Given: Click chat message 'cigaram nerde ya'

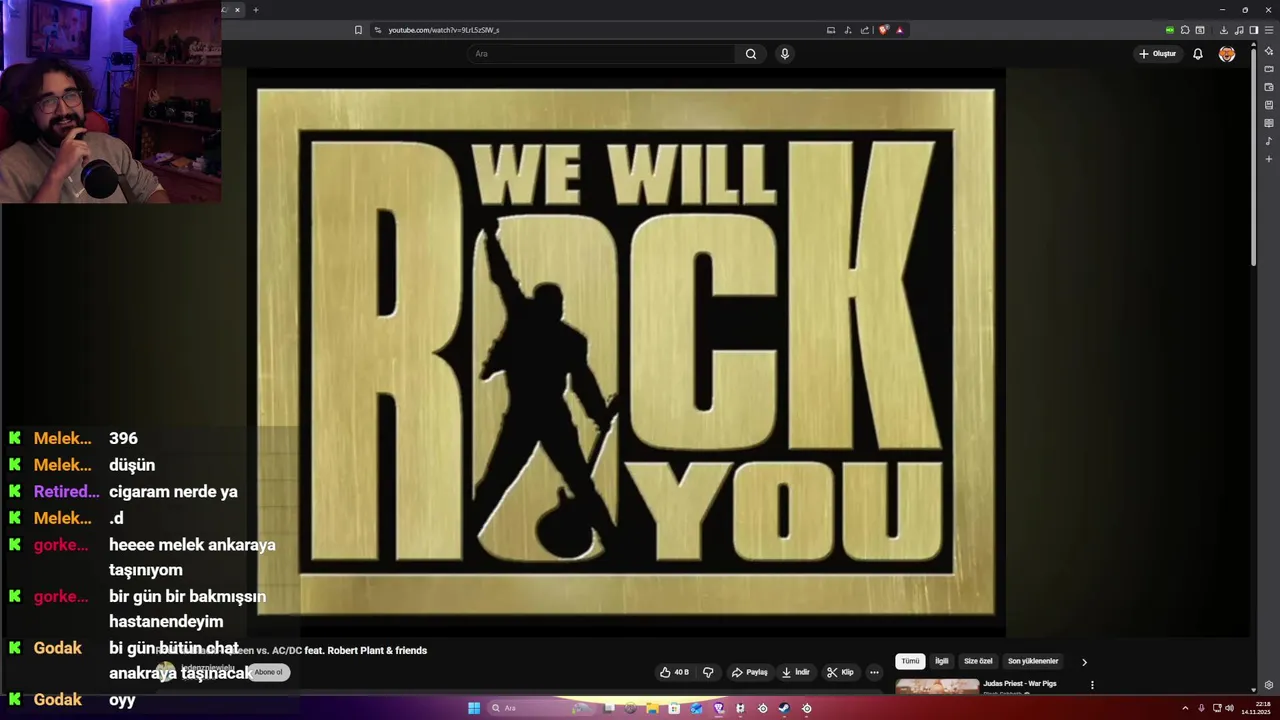Looking at the screenshot, I should pos(173,492).
